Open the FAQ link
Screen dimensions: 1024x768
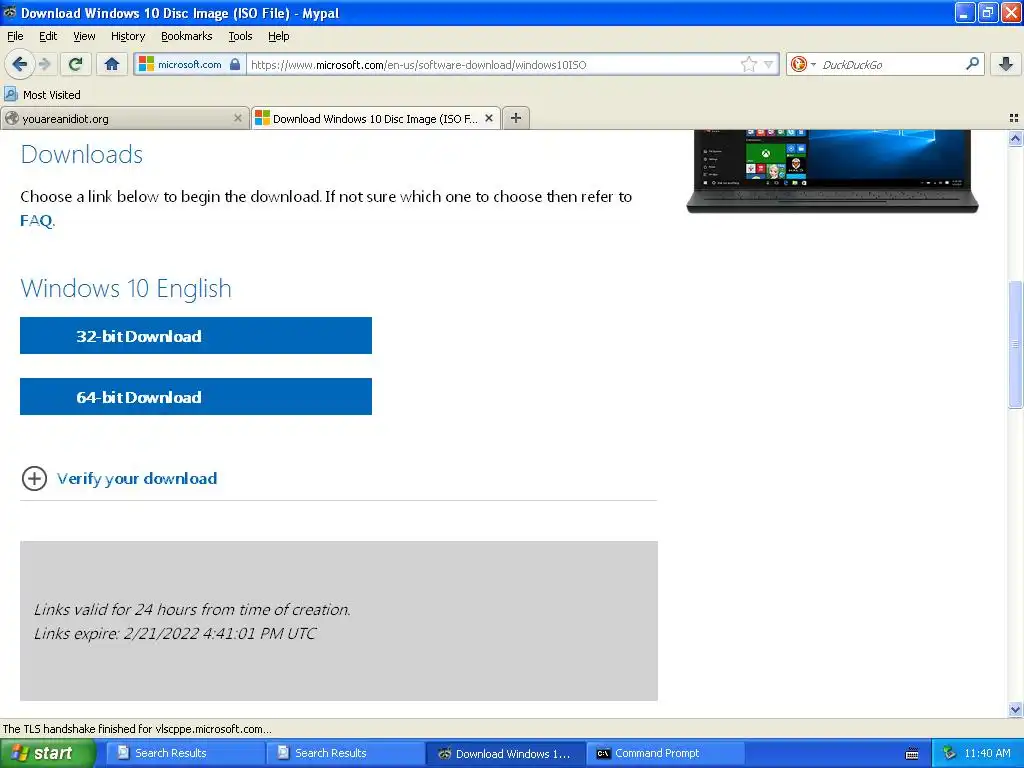coord(36,221)
